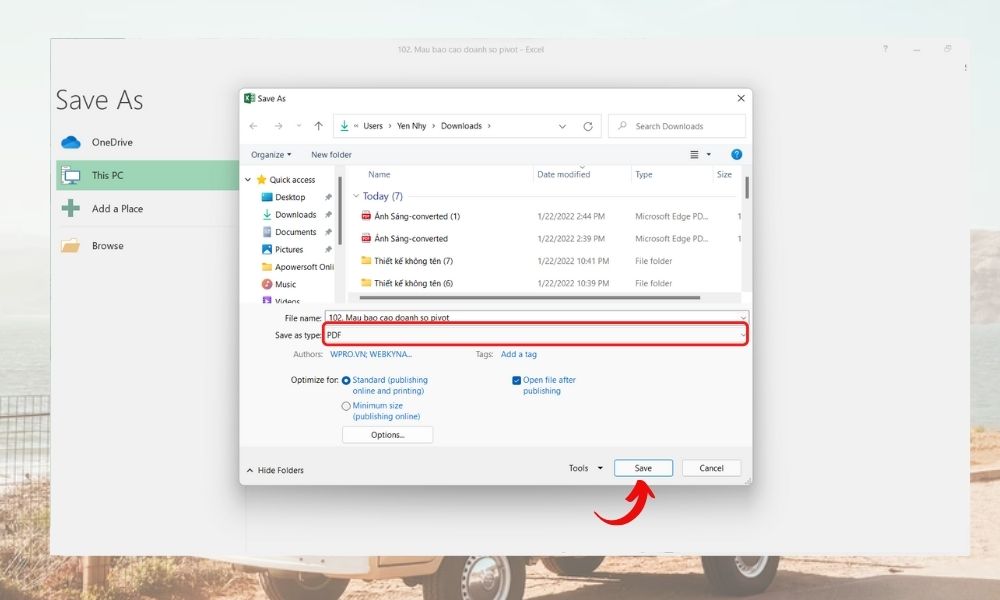Choose Add a Place option

point(147,209)
